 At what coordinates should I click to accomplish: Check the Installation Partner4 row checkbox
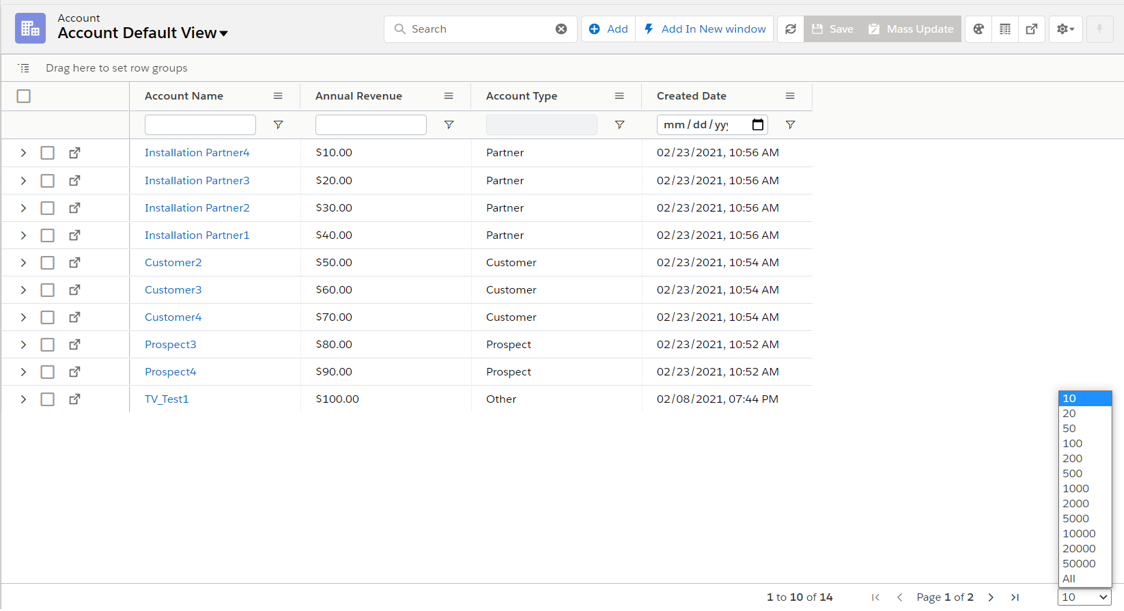pos(47,153)
